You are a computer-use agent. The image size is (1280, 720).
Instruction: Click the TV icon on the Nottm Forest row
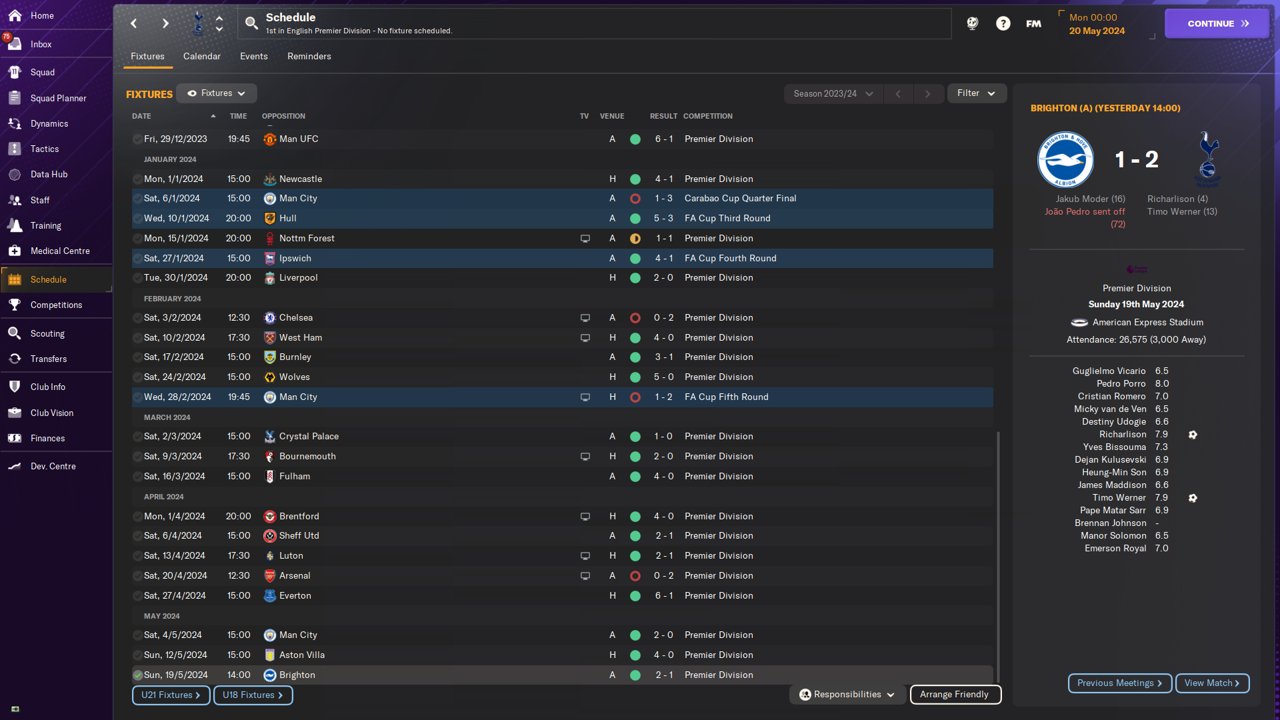(x=585, y=238)
